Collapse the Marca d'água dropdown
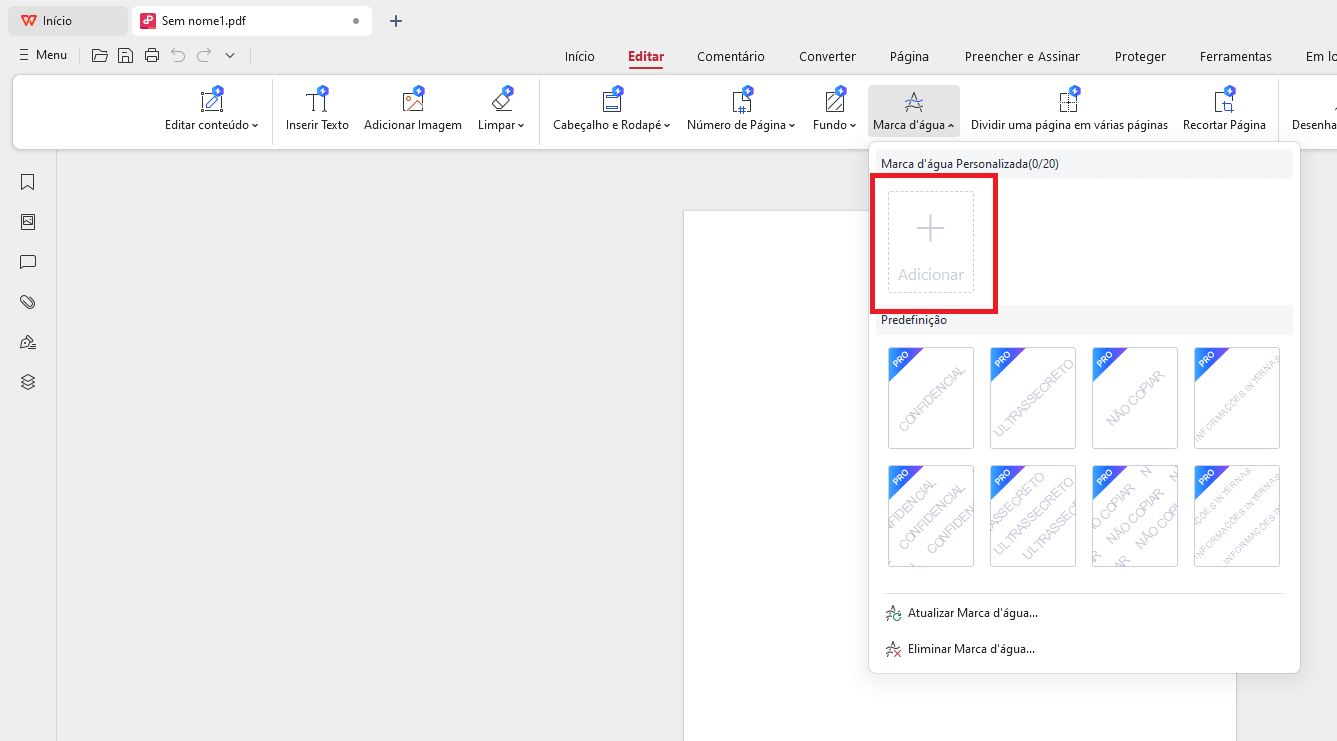The image size is (1337, 741). click(x=913, y=110)
